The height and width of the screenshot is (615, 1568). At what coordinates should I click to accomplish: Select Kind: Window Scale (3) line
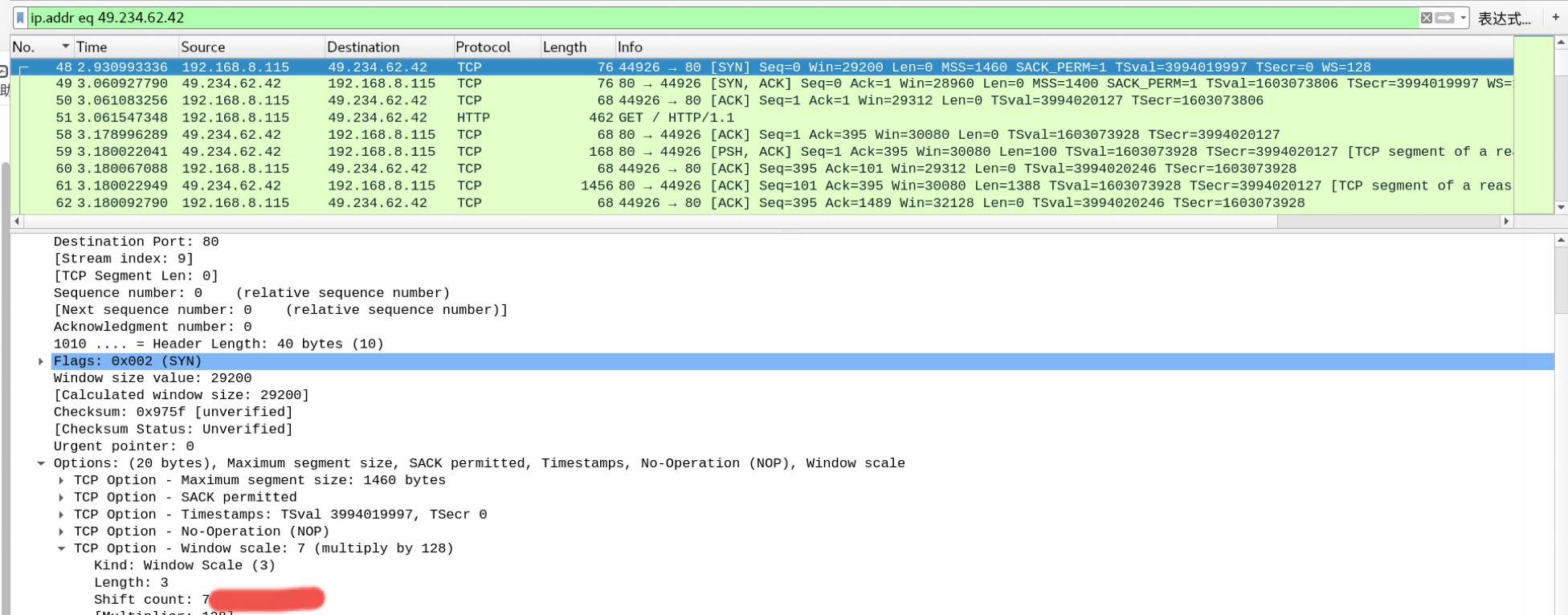tap(185, 565)
